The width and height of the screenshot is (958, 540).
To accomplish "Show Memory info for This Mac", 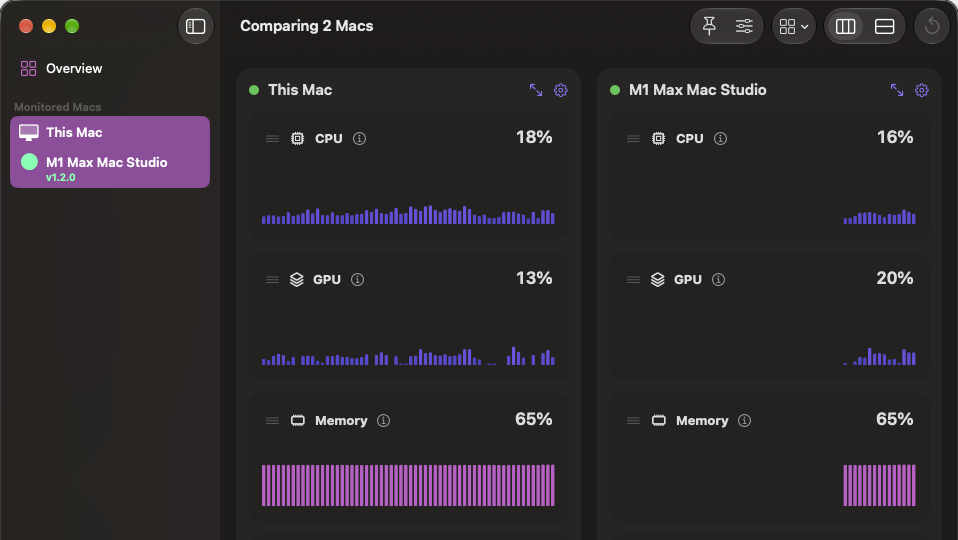I will coord(383,421).
